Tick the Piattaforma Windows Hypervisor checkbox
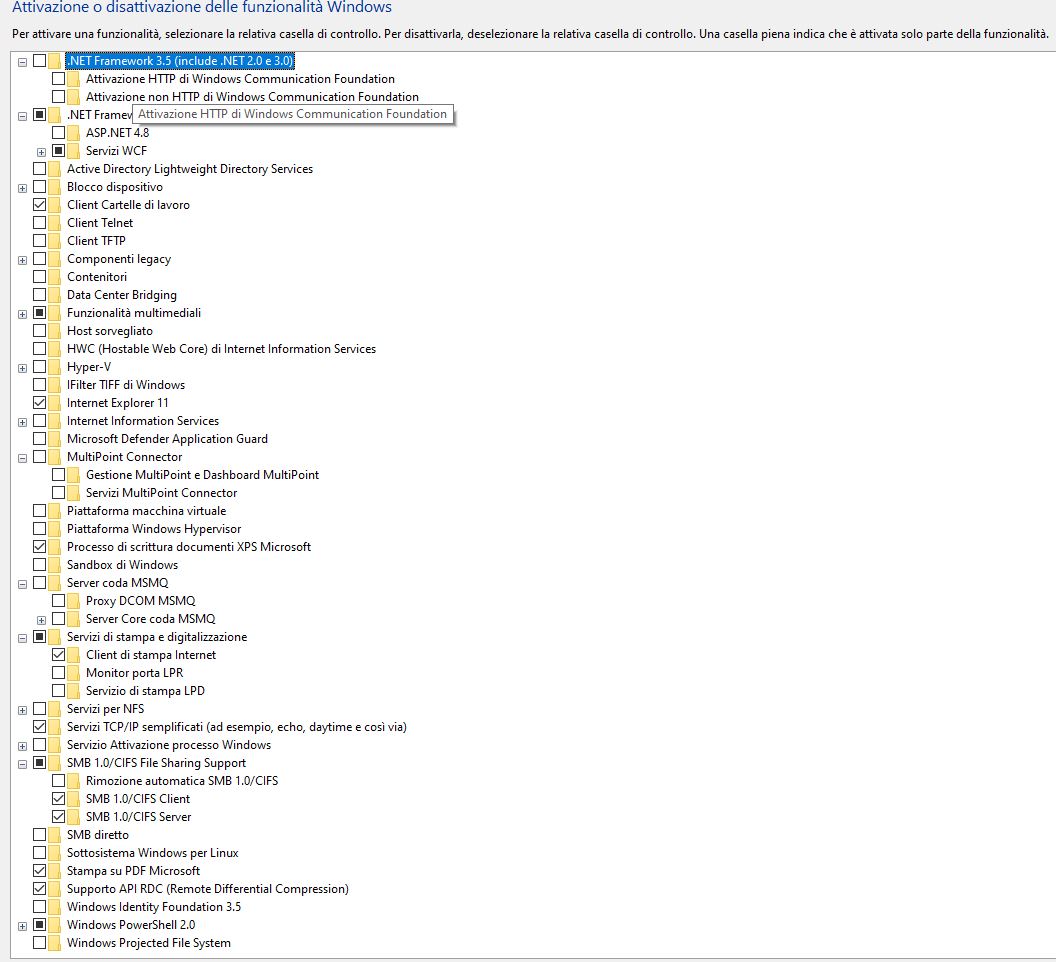Viewport: 1056px width, 962px height. click(x=40, y=529)
